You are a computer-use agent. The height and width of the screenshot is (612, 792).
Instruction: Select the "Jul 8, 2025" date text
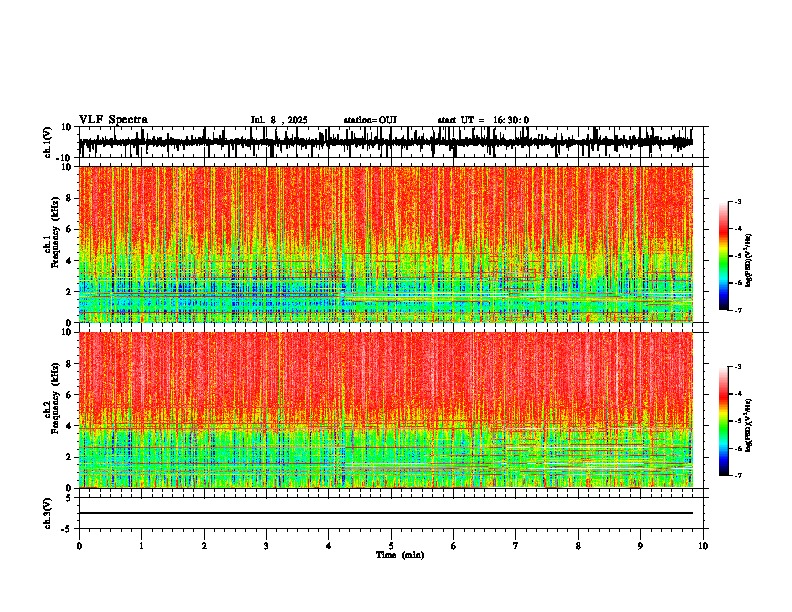point(279,120)
